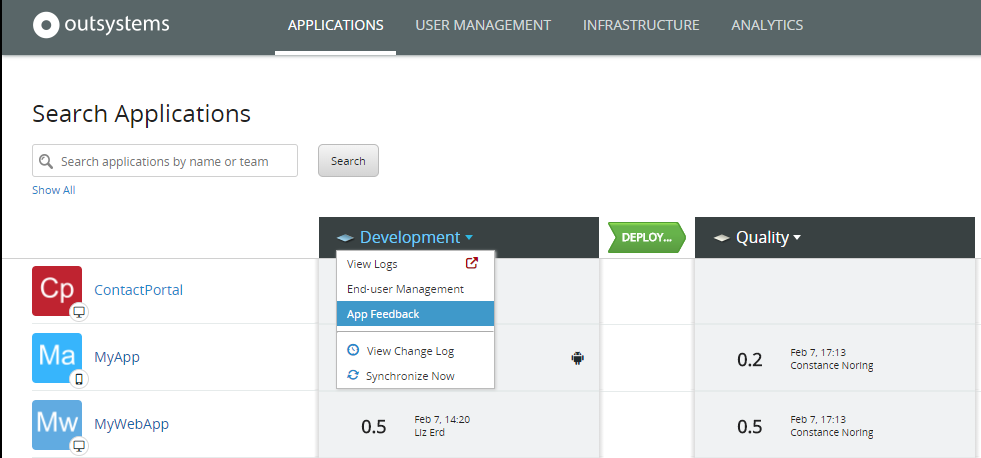This screenshot has width=981, height=458.
Task: Click the green Deploy button
Action: click(x=645, y=238)
